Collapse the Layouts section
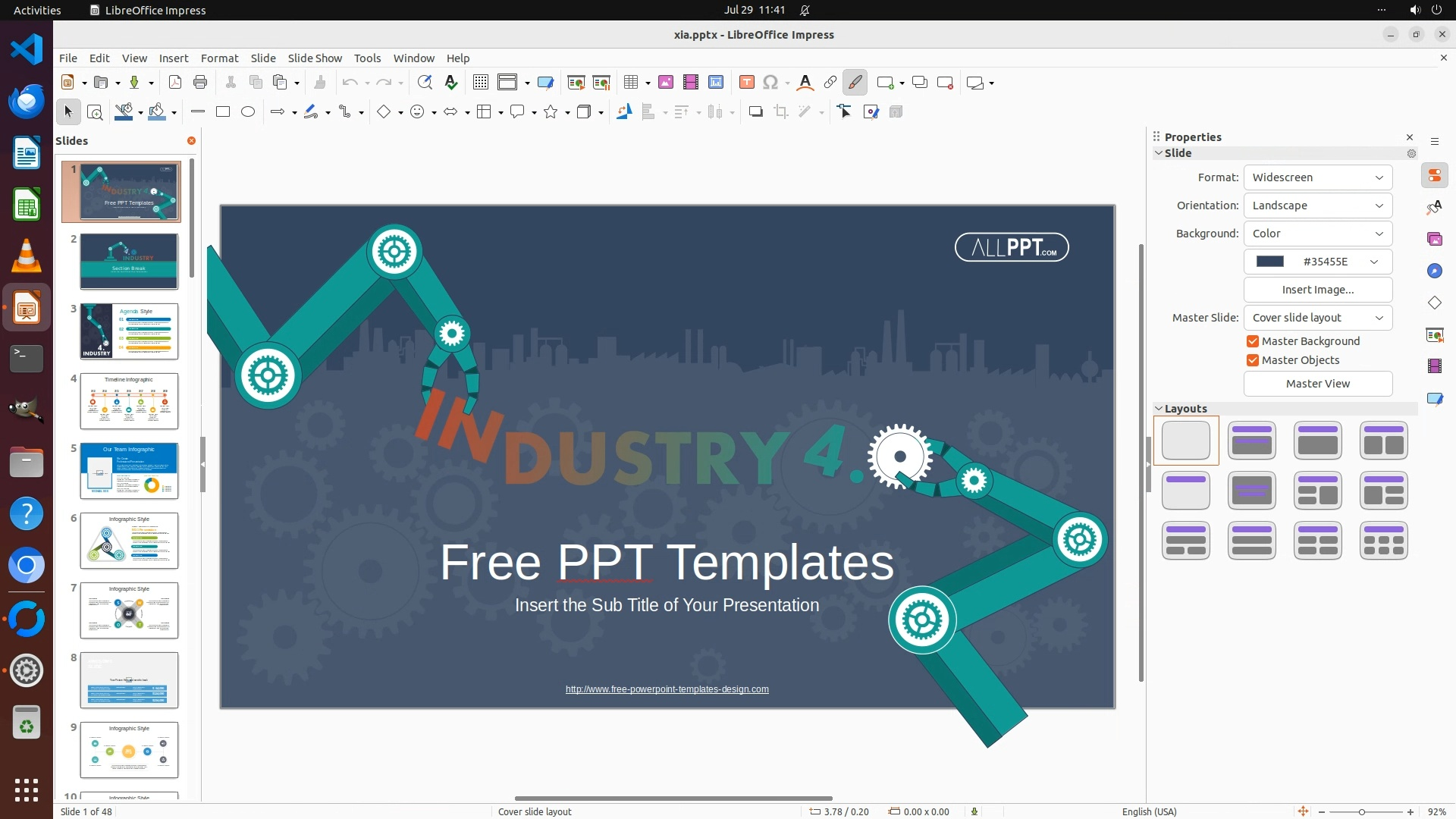The width and height of the screenshot is (1456, 819). pos(1159,409)
